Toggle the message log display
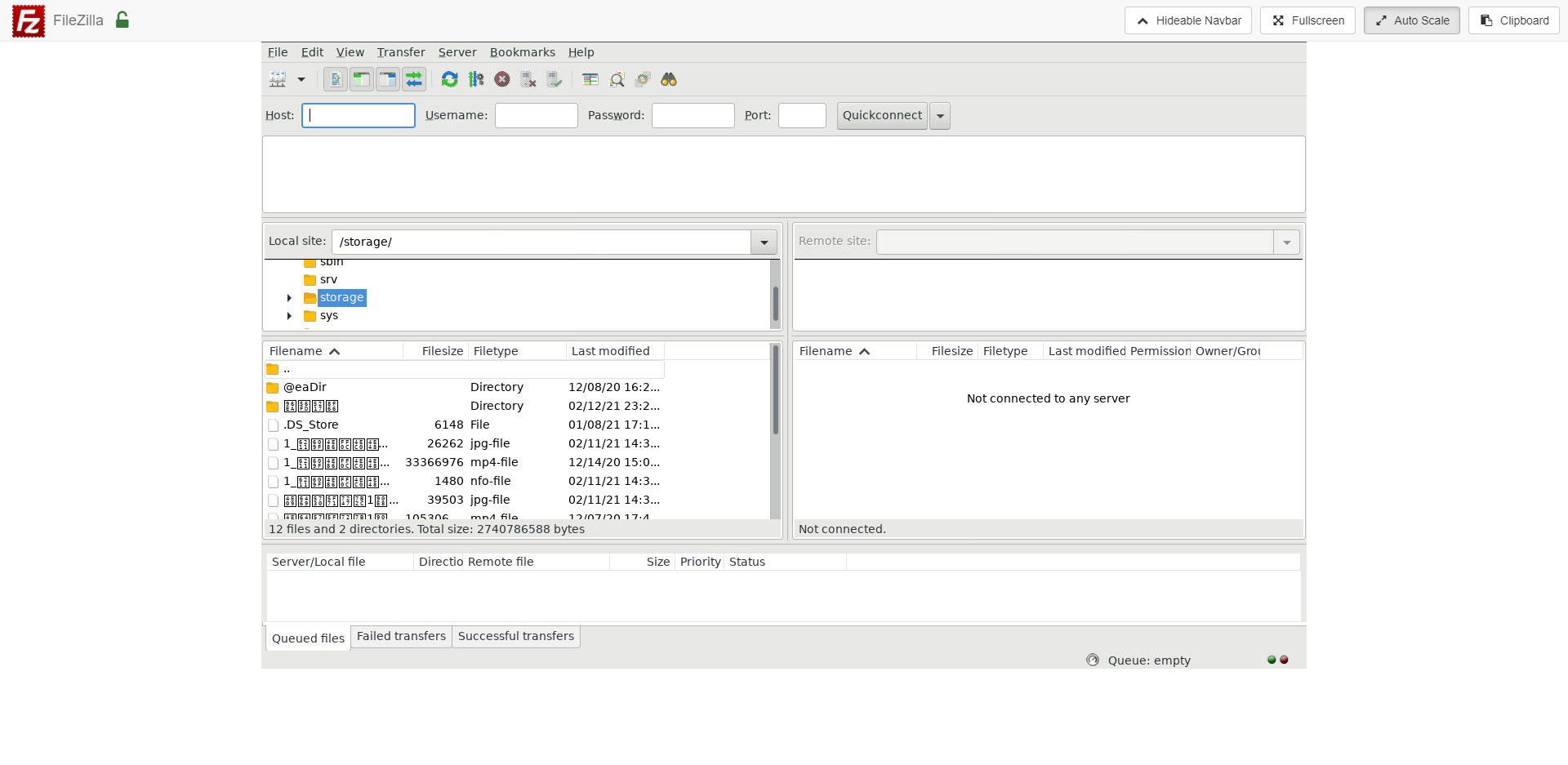Viewport: 1568px width, 765px height. (x=335, y=79)
